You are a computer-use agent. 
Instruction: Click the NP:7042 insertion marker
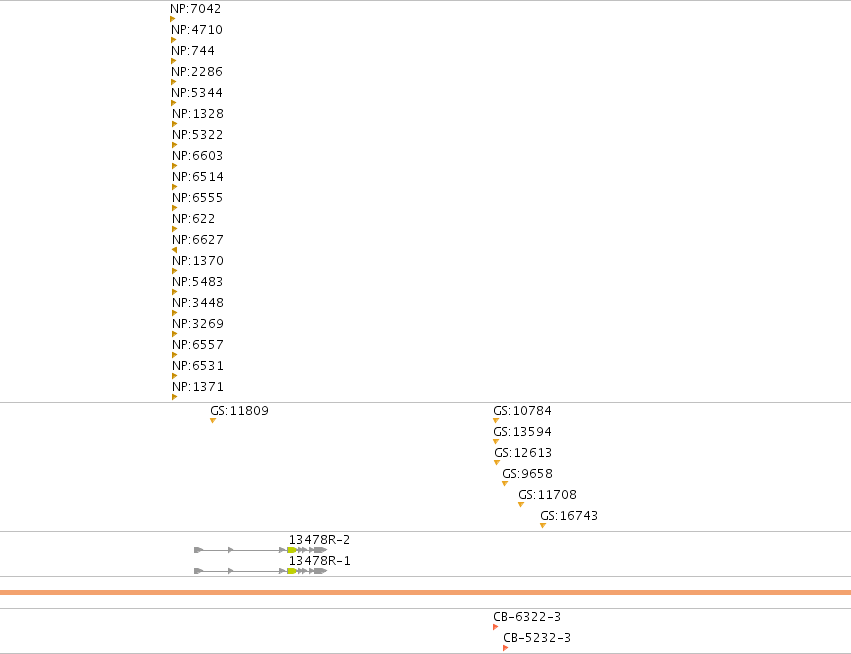click(173, 19)
